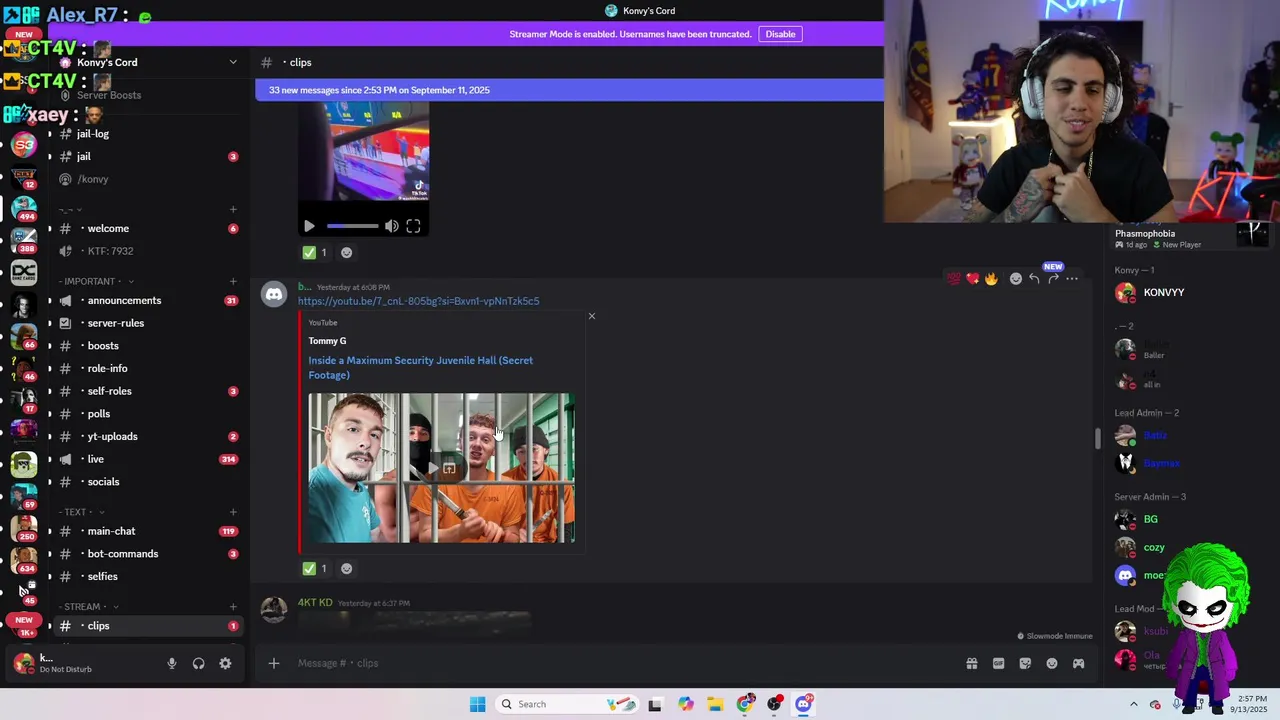Expand the Konvy's Cord server dropdown
Screen dimensions: 1280x720
pyautogui.click(x=233, y=62)
